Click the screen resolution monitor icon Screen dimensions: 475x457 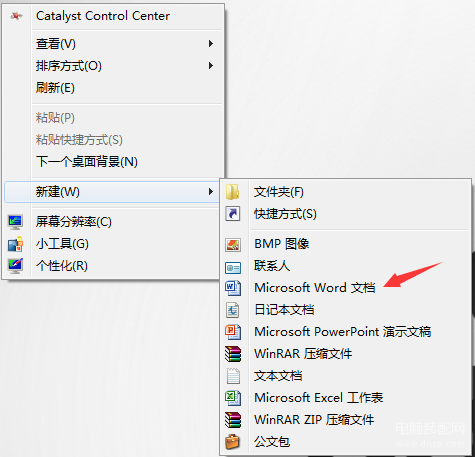pos(15,222)
